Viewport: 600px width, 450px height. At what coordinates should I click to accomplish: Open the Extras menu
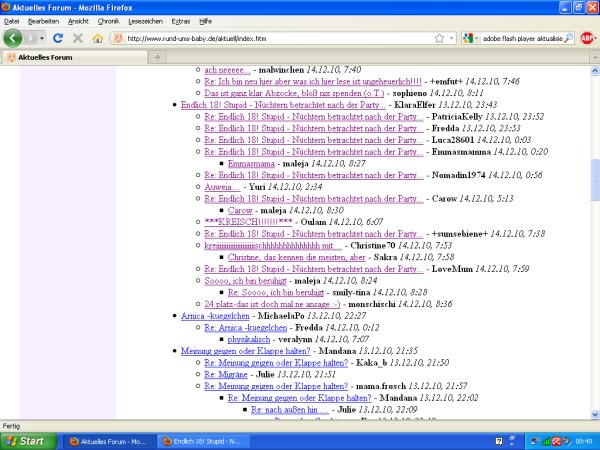pyautogui.click(x=181, y=21)
